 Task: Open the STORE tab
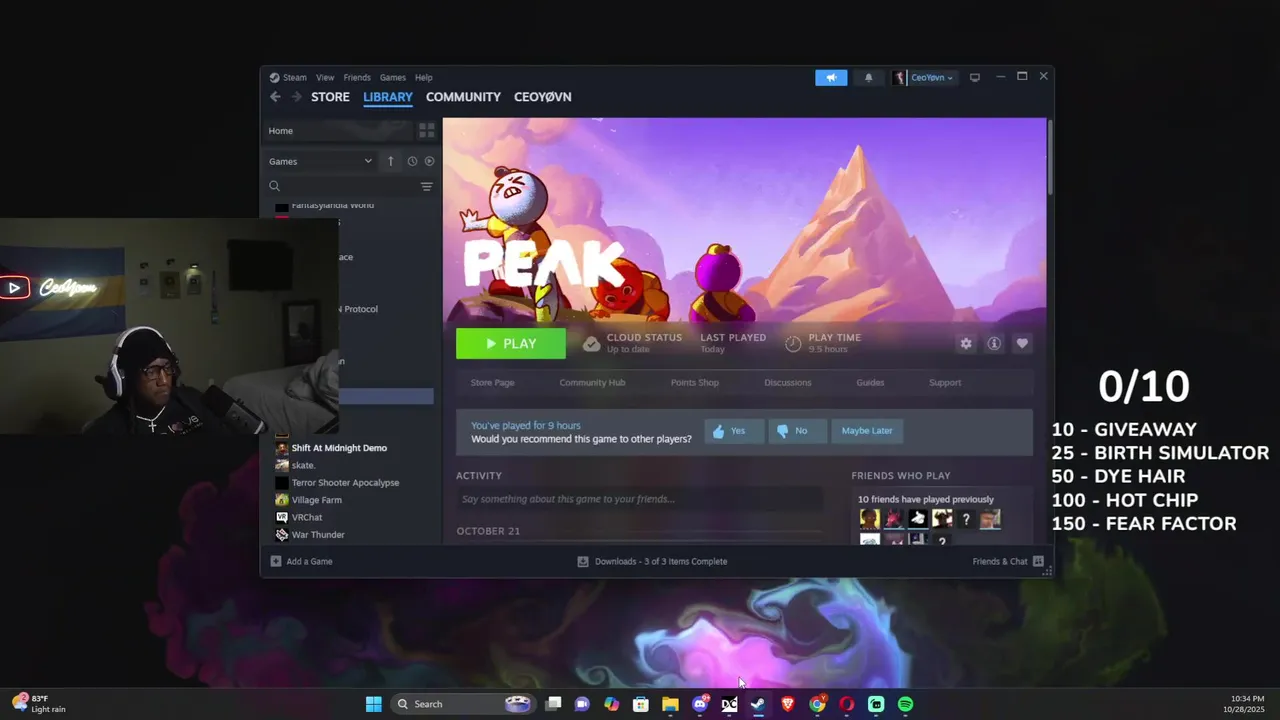point(330,97)
